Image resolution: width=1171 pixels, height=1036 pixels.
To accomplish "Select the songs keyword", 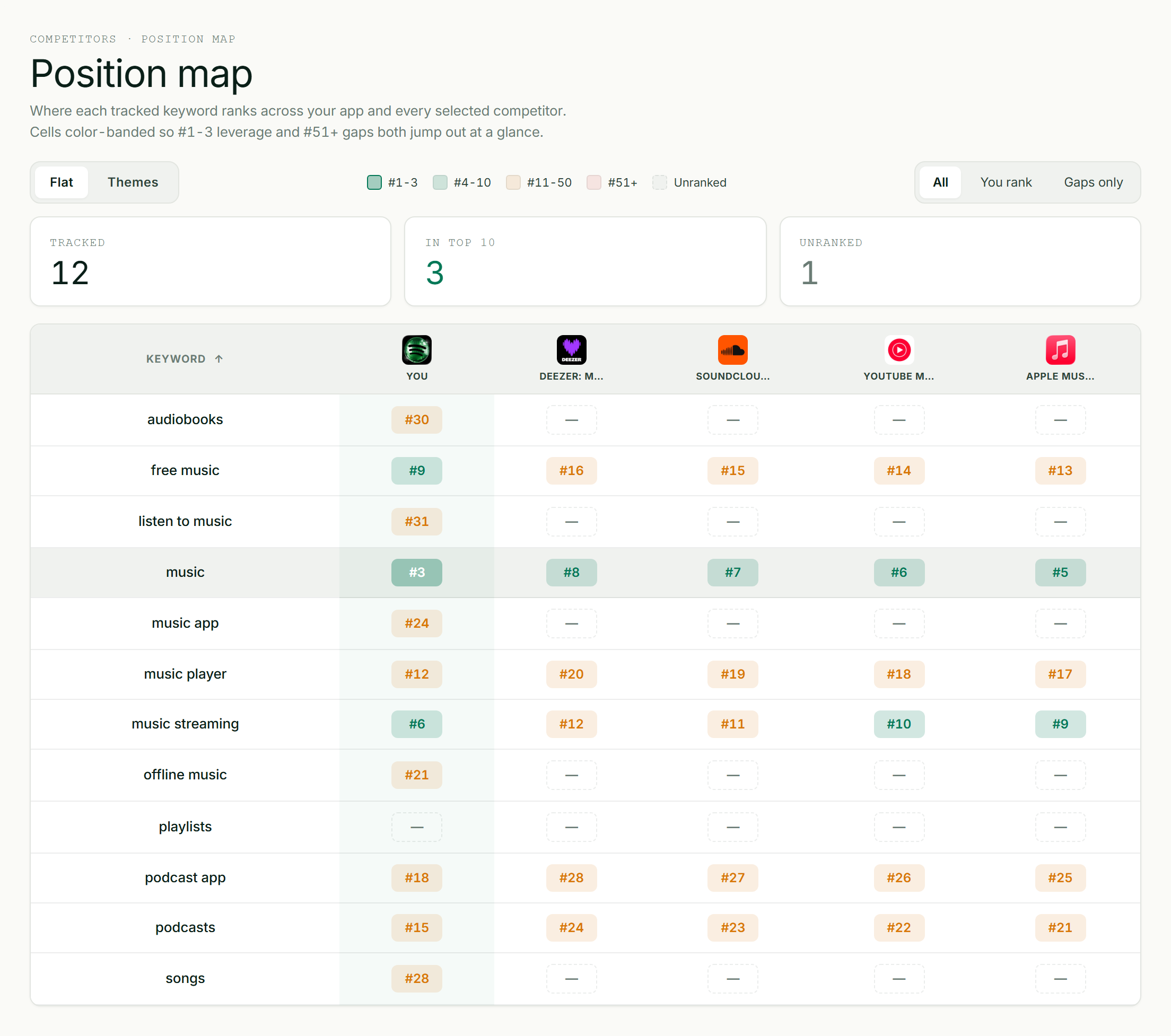I will [185, 979].
